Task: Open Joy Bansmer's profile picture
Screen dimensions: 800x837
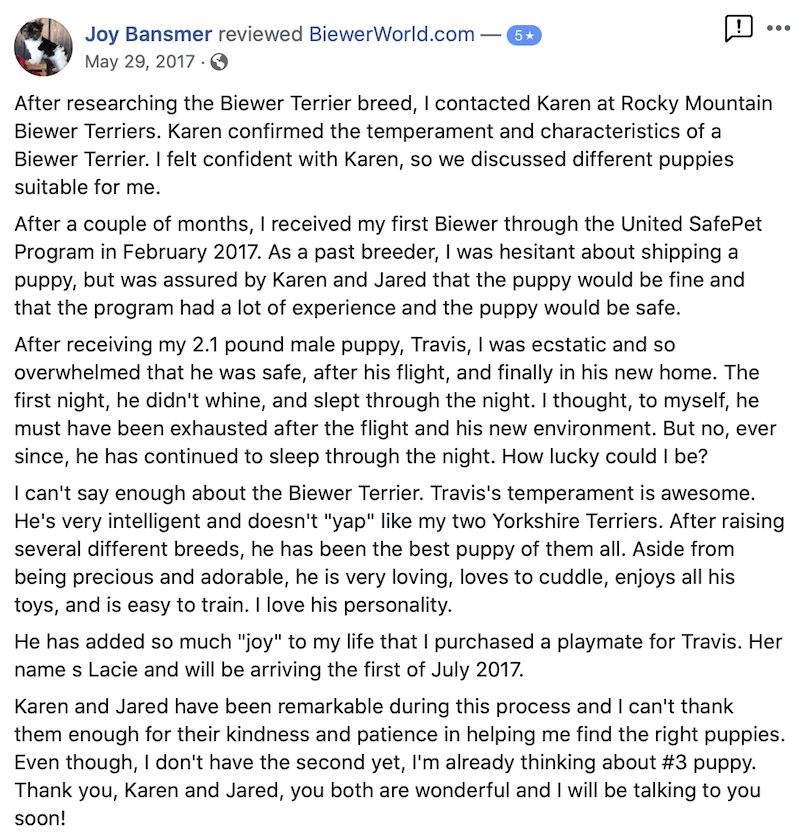Action: click(43, 47)
